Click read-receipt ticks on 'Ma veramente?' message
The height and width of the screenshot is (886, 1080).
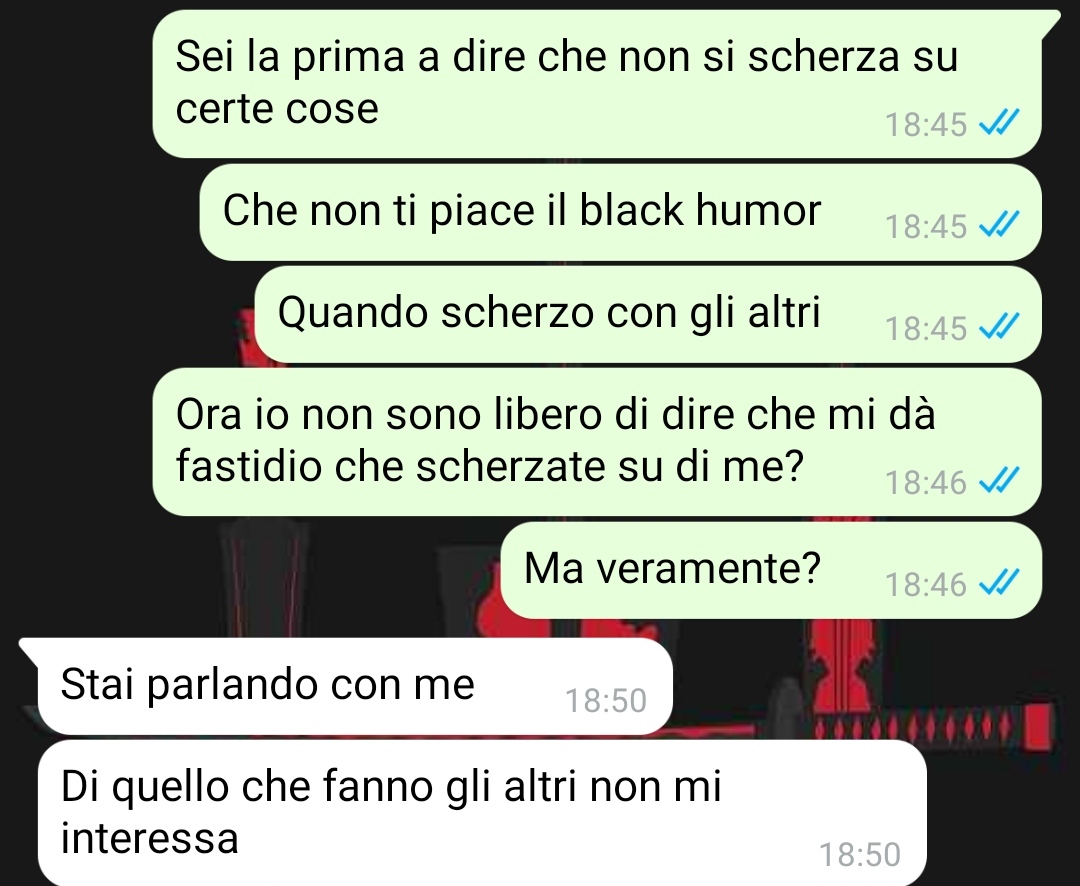pos(999,583)
